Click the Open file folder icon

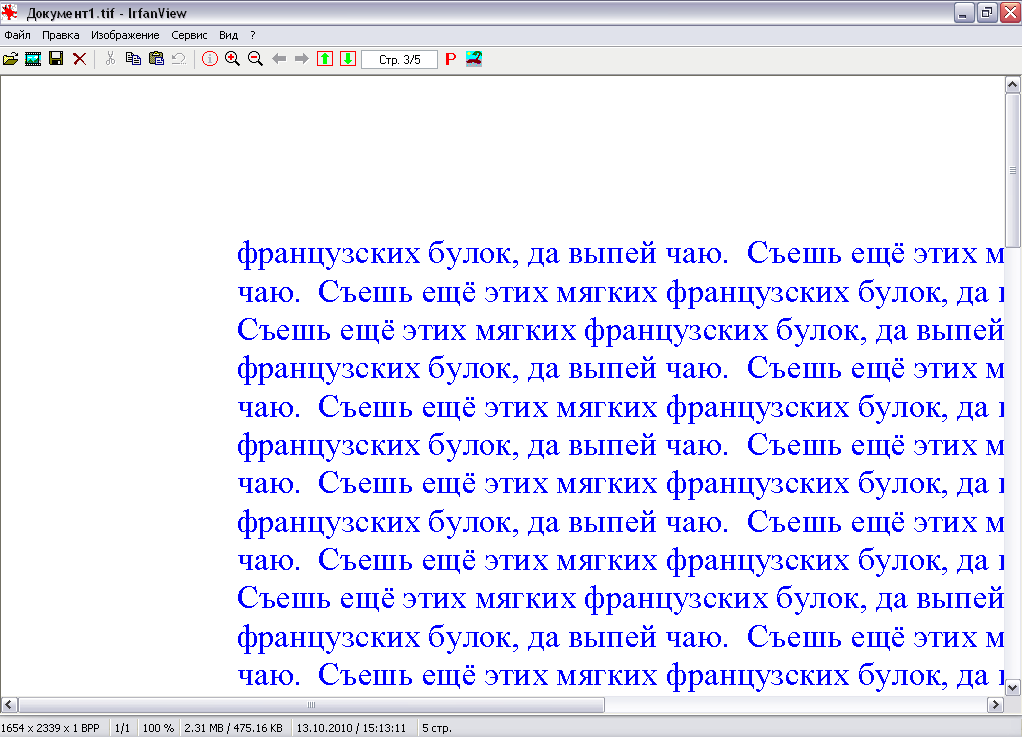tap(11, 60)
